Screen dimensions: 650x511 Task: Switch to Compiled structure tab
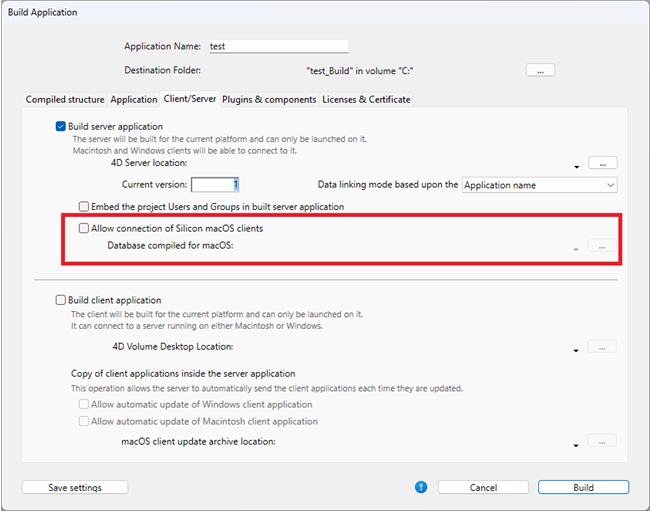pyautogui.click(x=64, y=100)
